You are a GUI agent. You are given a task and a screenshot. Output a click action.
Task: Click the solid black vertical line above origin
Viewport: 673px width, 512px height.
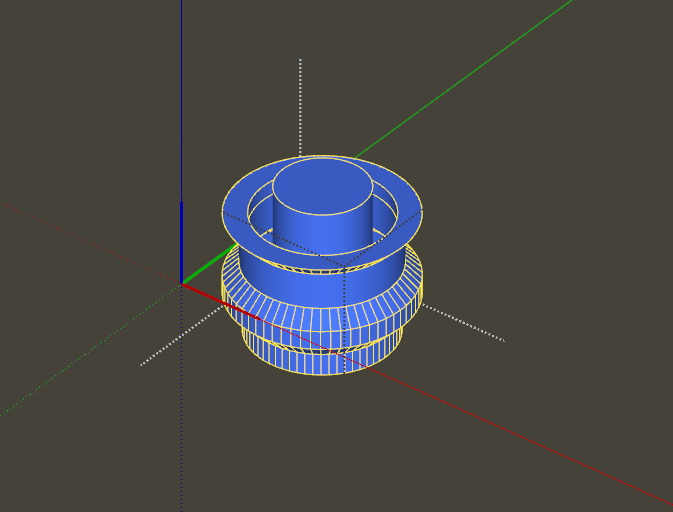pyautogui.click(x=181, y=100)
